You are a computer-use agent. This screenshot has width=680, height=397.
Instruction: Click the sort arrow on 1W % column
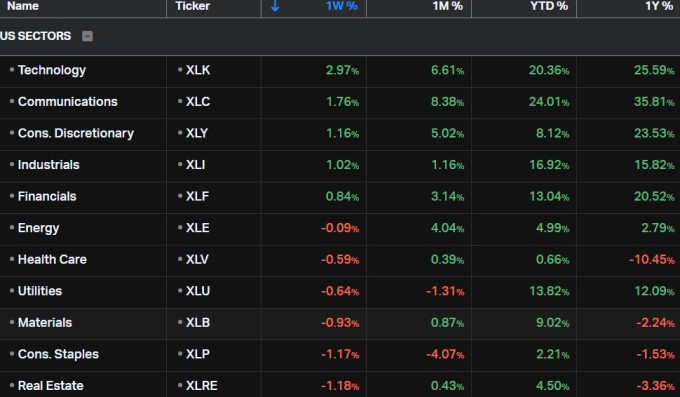tap(275, 6)
